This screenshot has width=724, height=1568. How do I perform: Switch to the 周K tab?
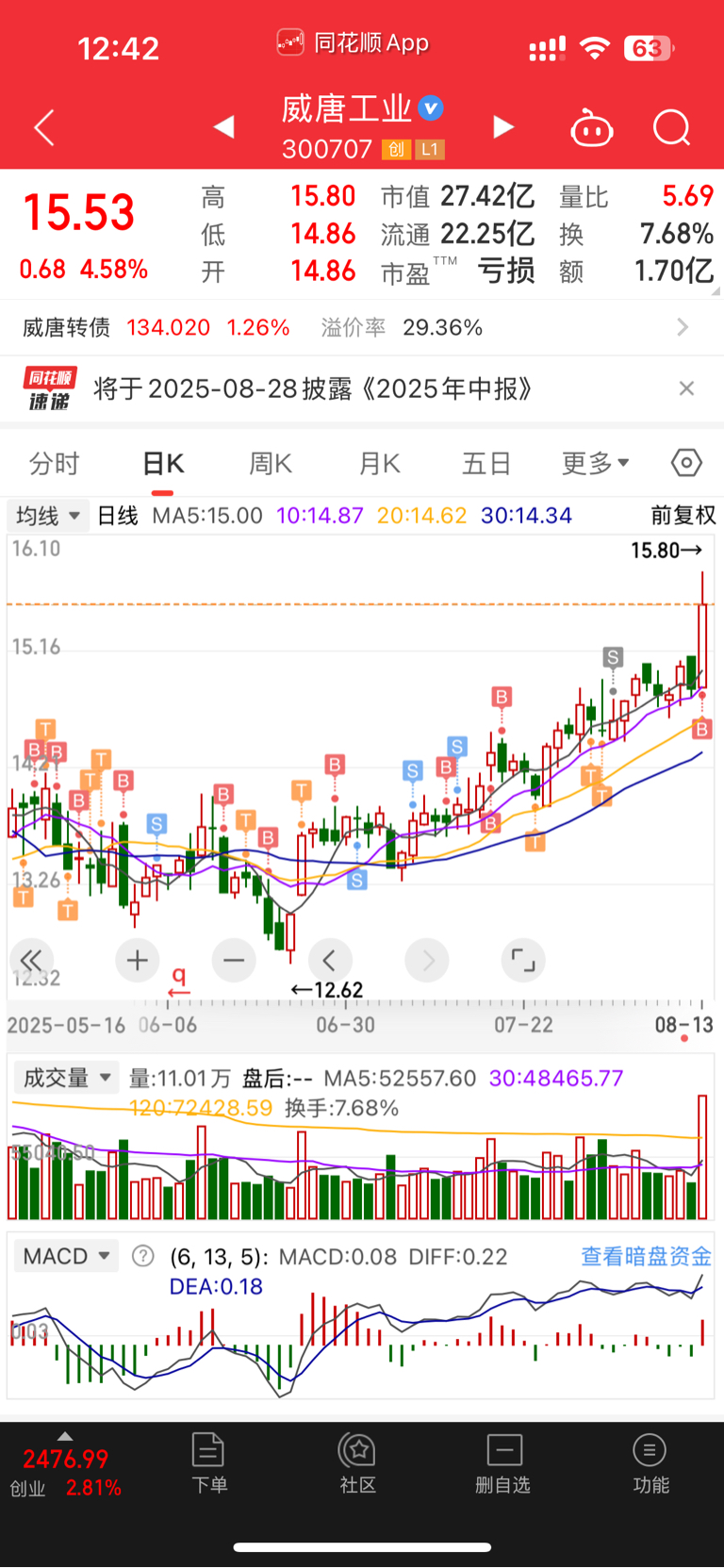click(271, 463)
